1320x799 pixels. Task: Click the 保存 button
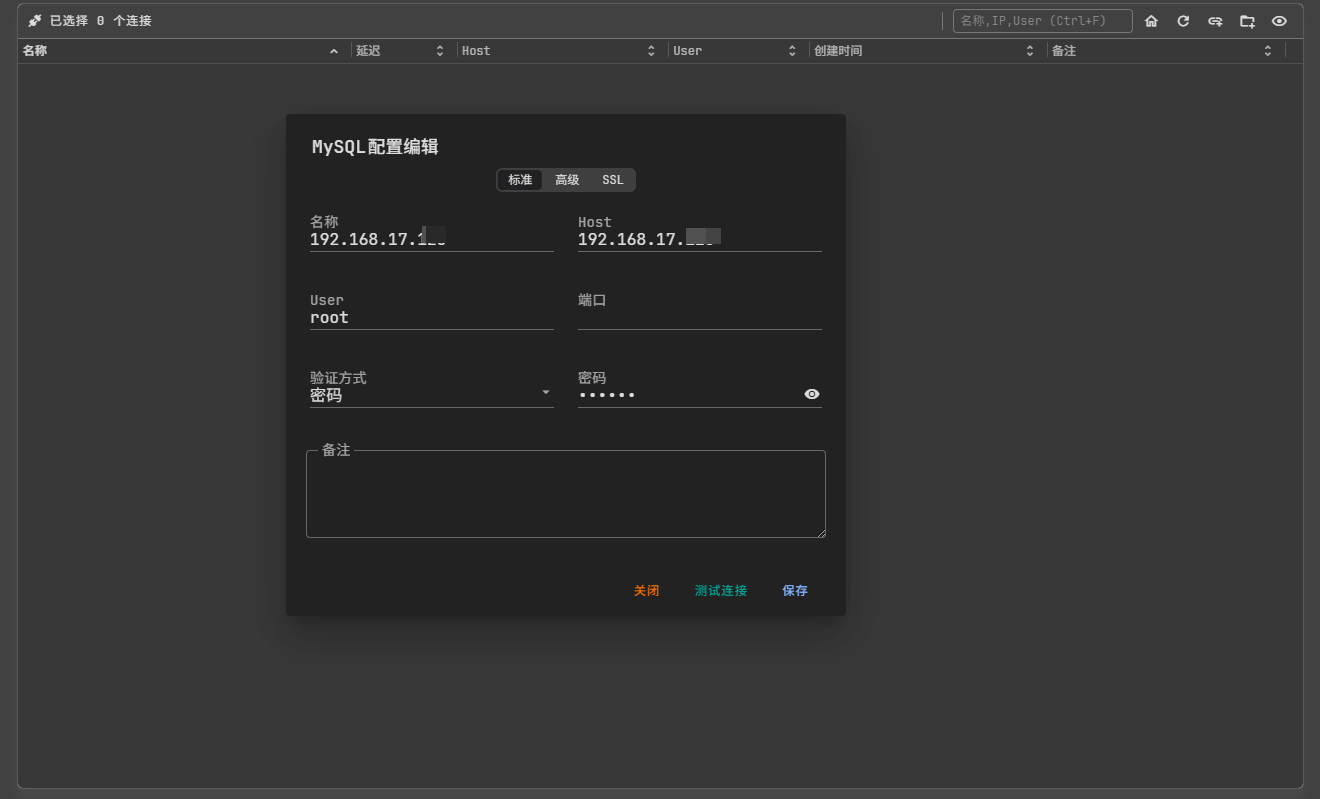point(795,591)
